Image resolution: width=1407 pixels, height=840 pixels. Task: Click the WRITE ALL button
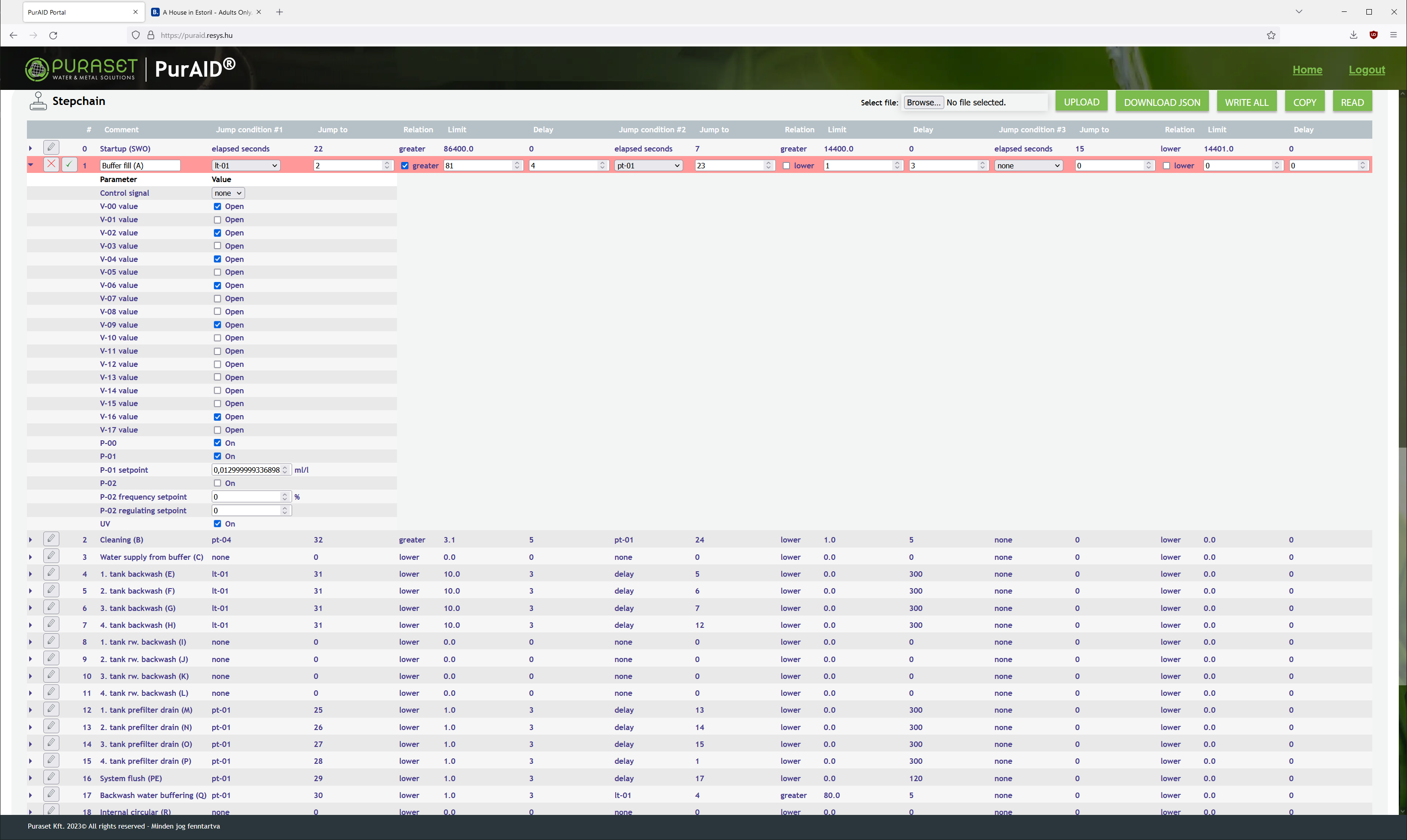point(1246,103)
